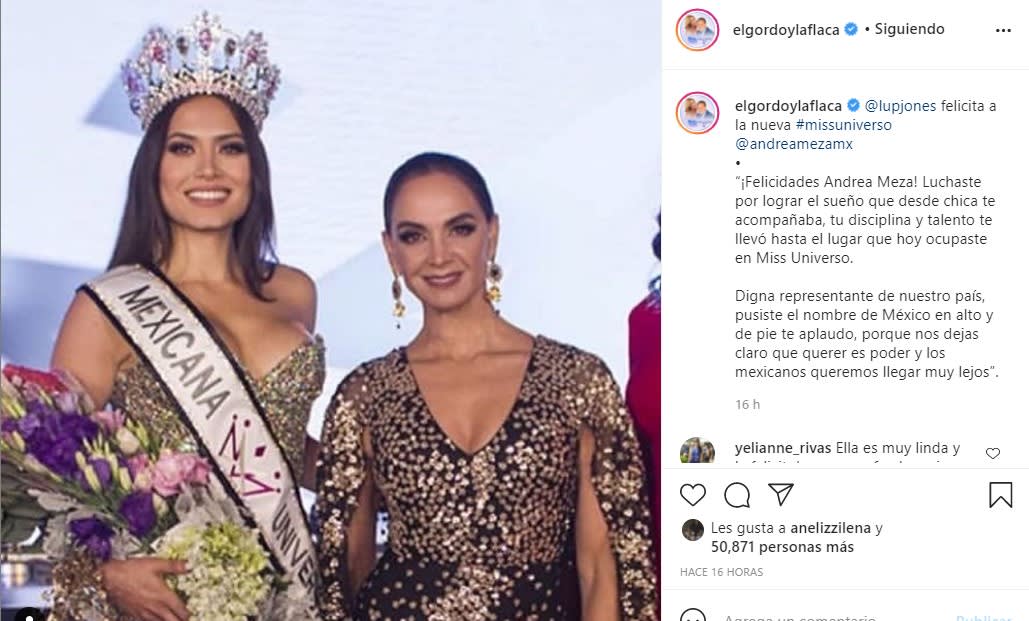Like yelianne_rivas comment with small heart
1029x621 pixels.
tap(993, 453)
